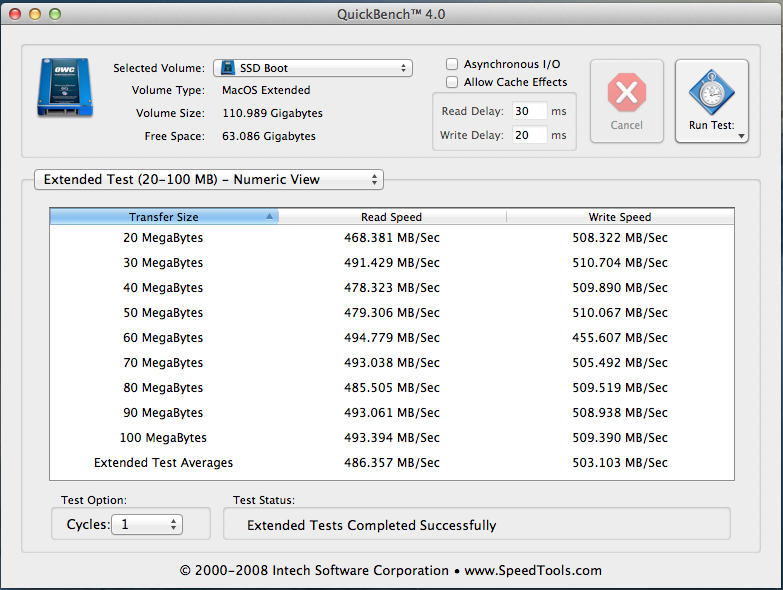Image resolution: width=783 pixels, height=590 pixels.
Task: Click read speed 478.323 MB/Sec
Action: (x=392, y=288)
